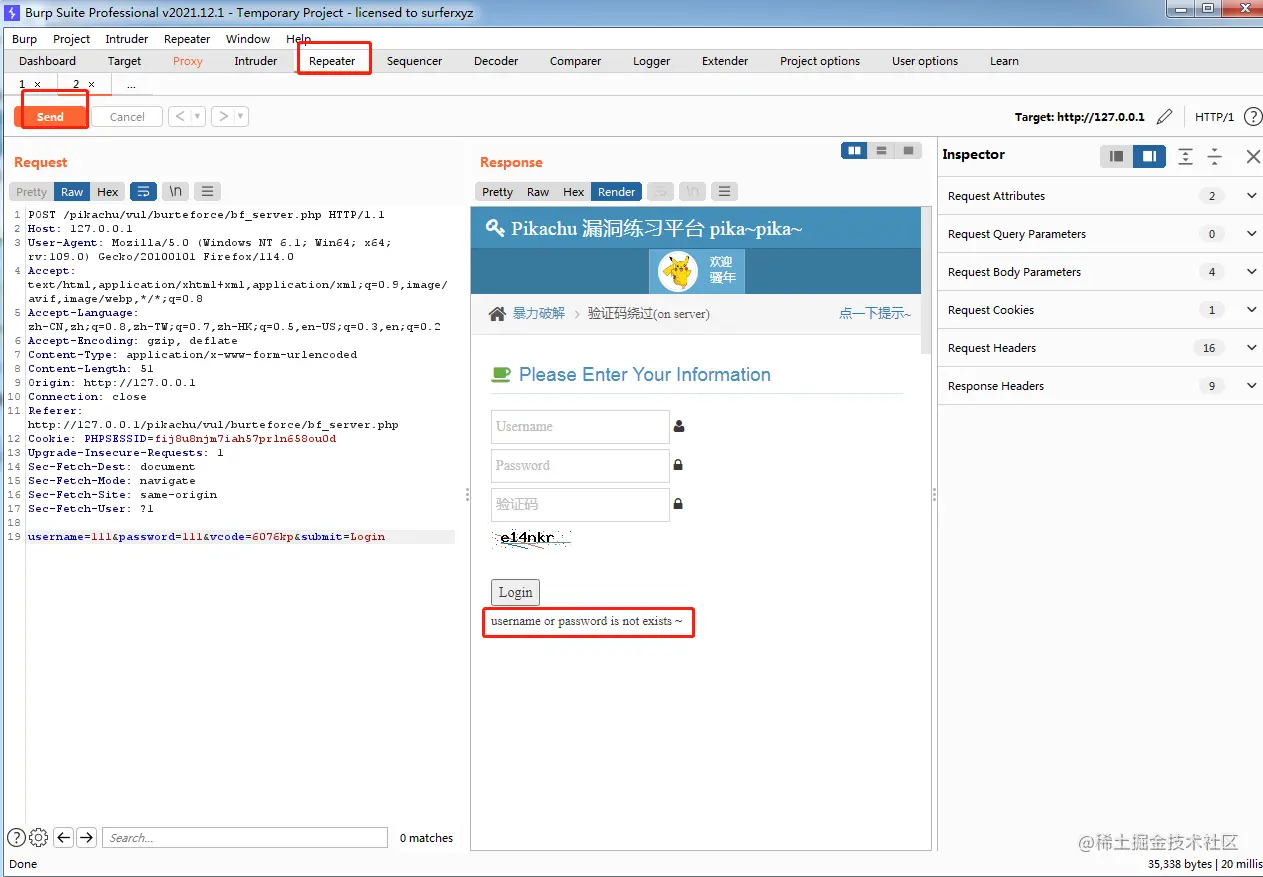1263x877 pixels.
Task: Collapse all Inspector sections
Action: tap(1215, 156)
